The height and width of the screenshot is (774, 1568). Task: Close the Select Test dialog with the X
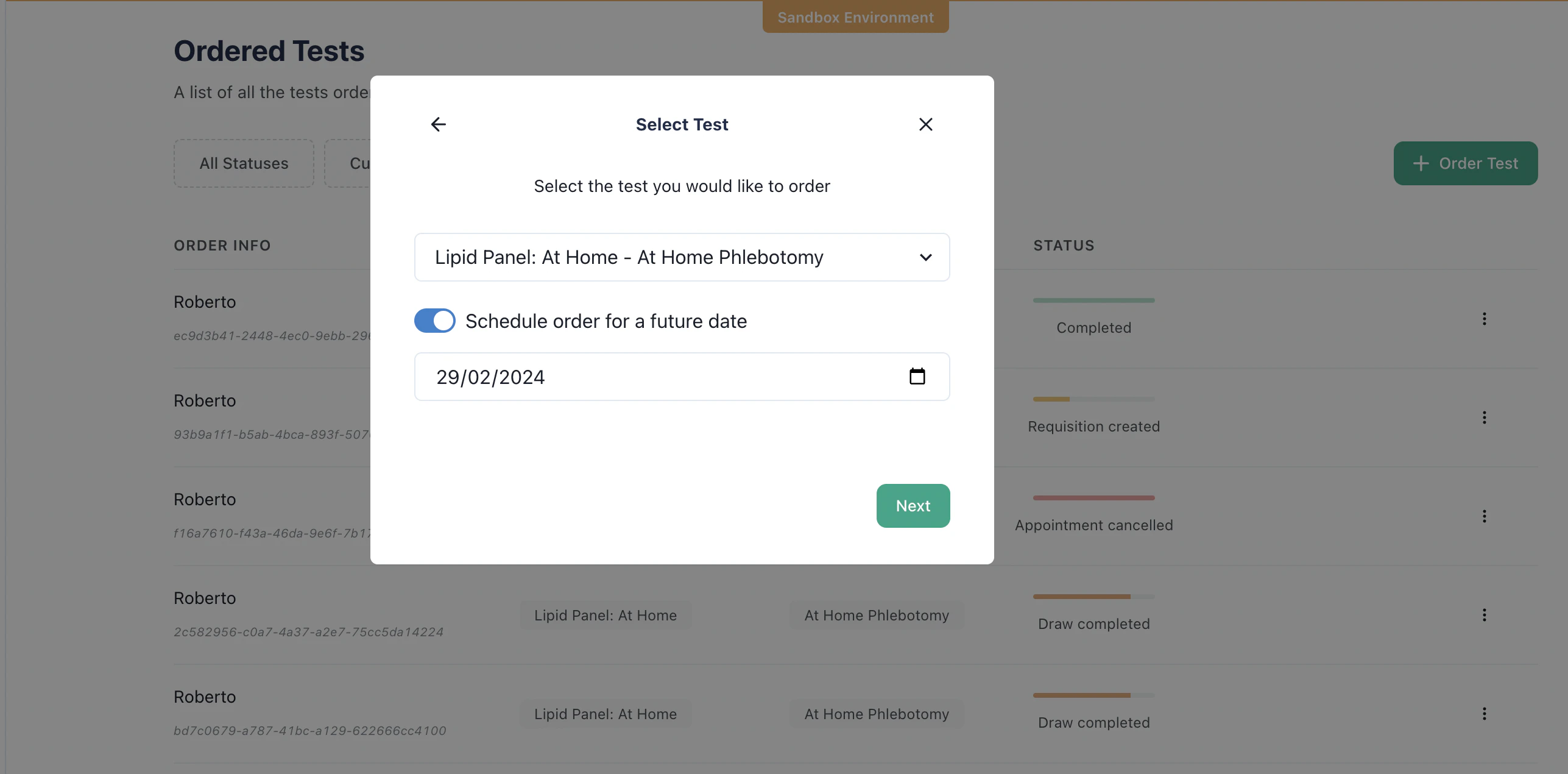pyautogui.click(x=925, y=124)
